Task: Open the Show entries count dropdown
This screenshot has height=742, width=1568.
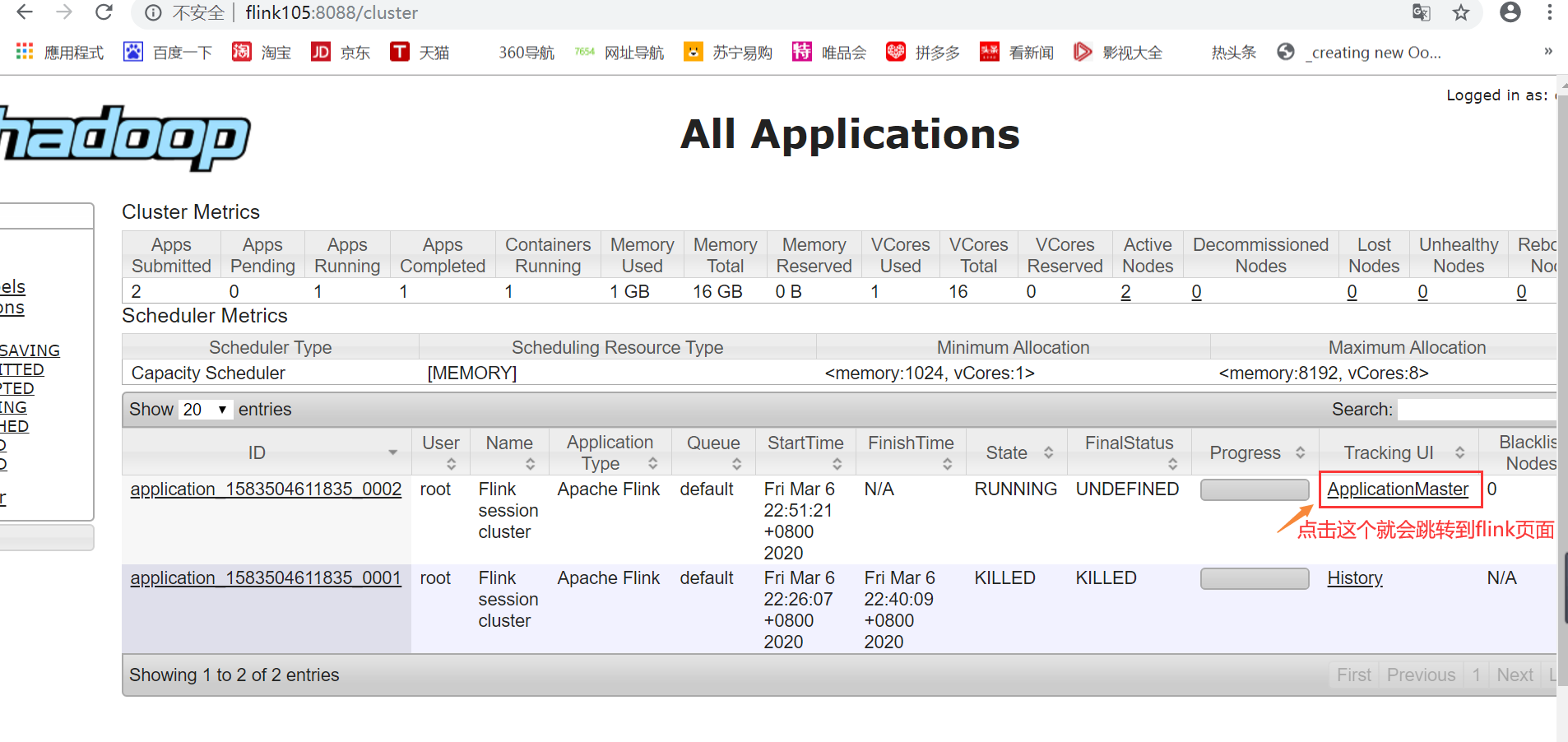Action: (205, 410)
